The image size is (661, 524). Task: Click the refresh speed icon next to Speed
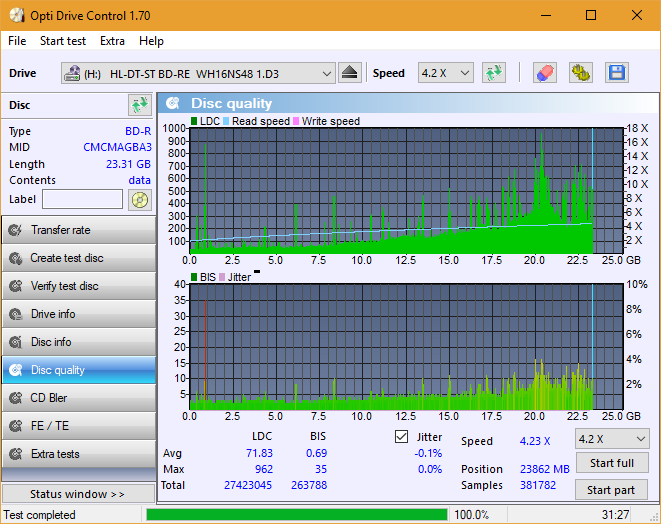494,73
